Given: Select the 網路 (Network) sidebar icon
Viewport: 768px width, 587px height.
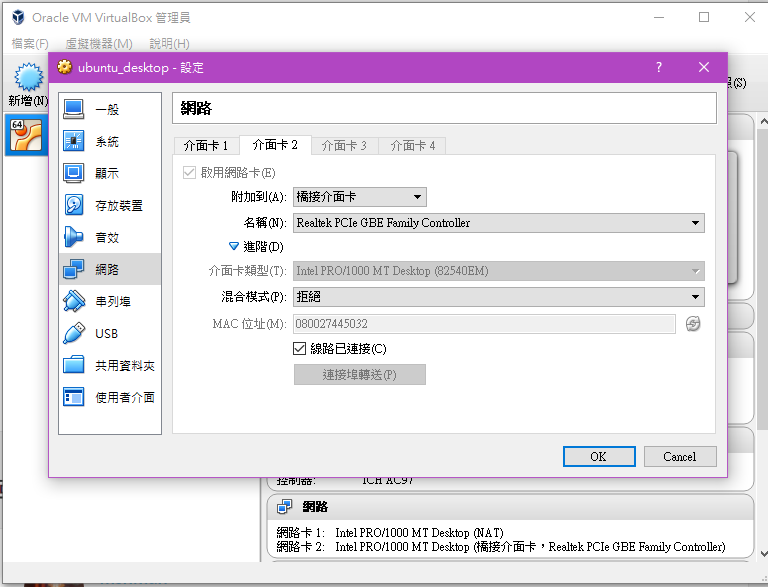Looking at the screenshot, I should tap(73, 269).
